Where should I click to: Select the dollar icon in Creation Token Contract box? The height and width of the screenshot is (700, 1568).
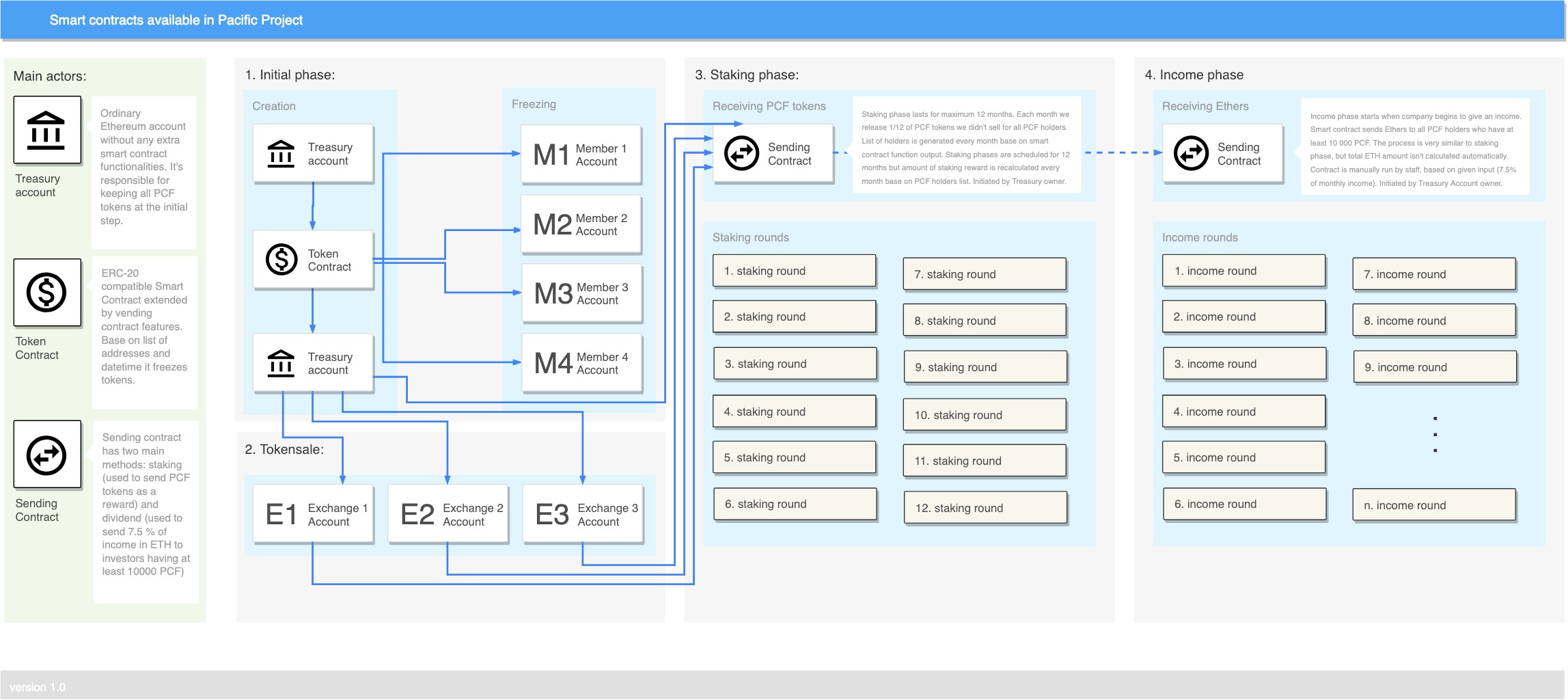[x=281, y=260]
